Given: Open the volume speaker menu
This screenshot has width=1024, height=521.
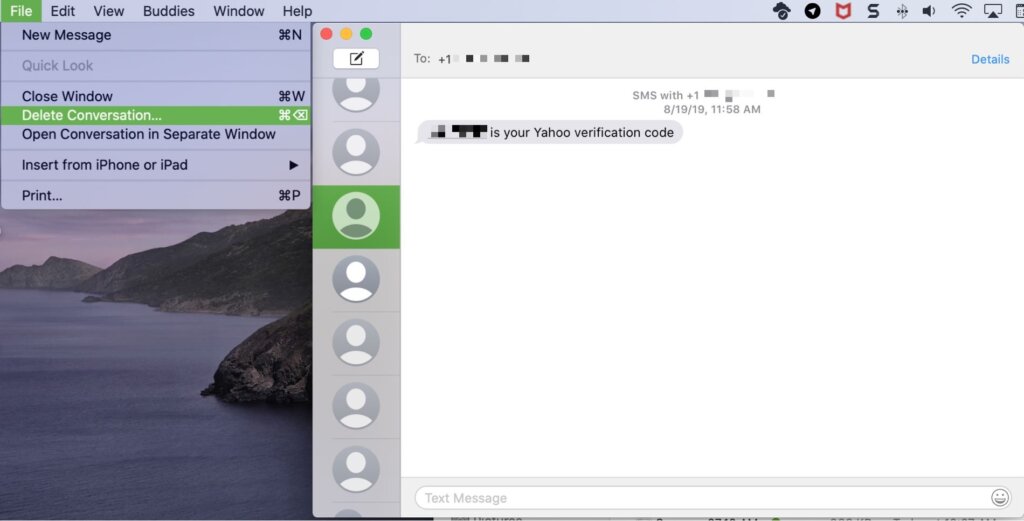Looking at the screenshot, I should (929, 10).
